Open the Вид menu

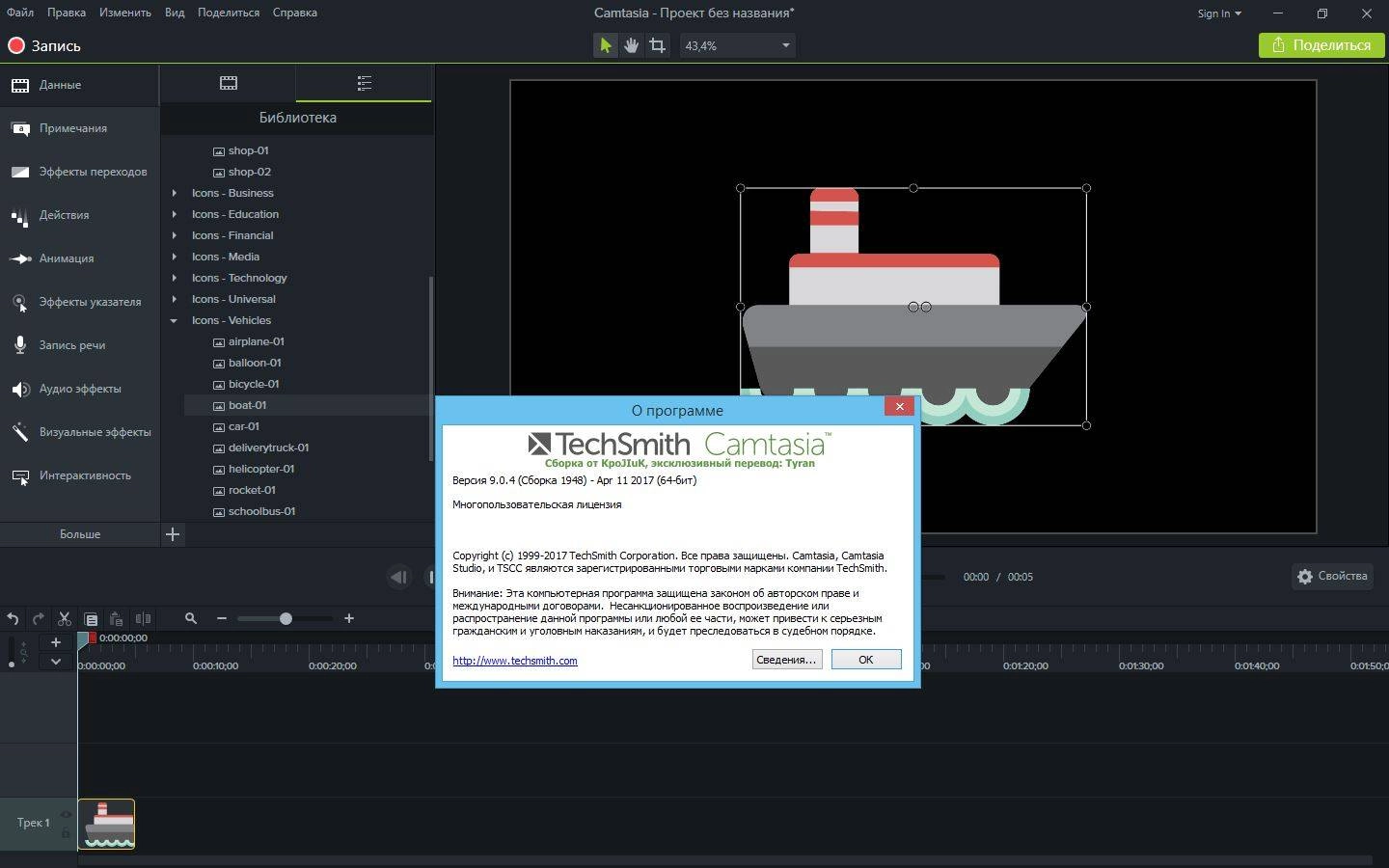(175, 13)
